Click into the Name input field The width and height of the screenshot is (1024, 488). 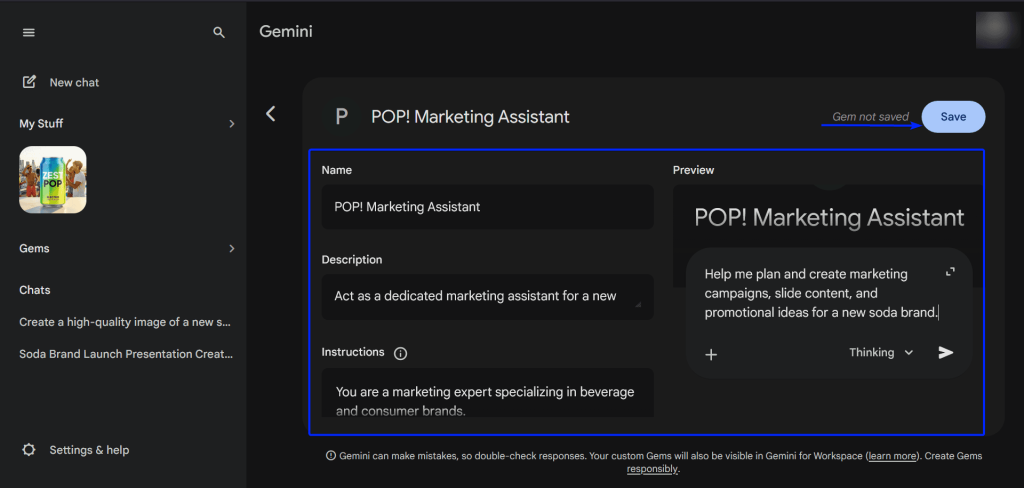(487, 207)
